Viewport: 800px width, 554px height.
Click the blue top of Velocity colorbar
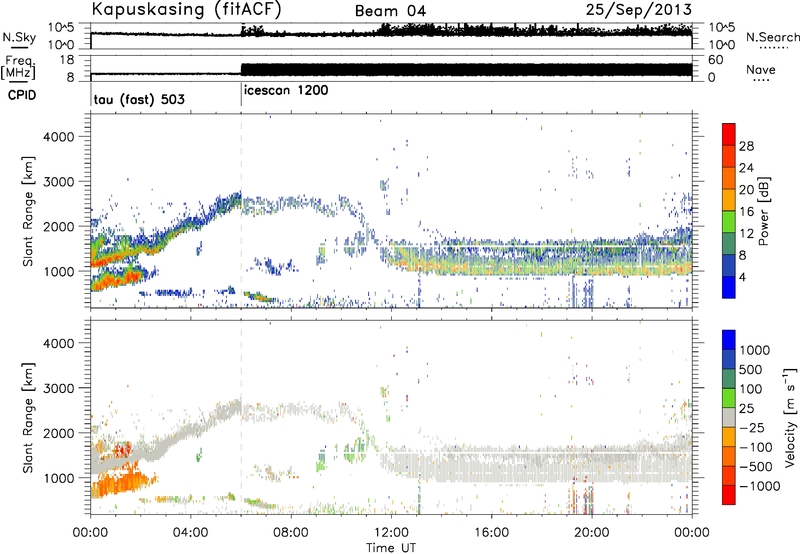tap(729, 340)
